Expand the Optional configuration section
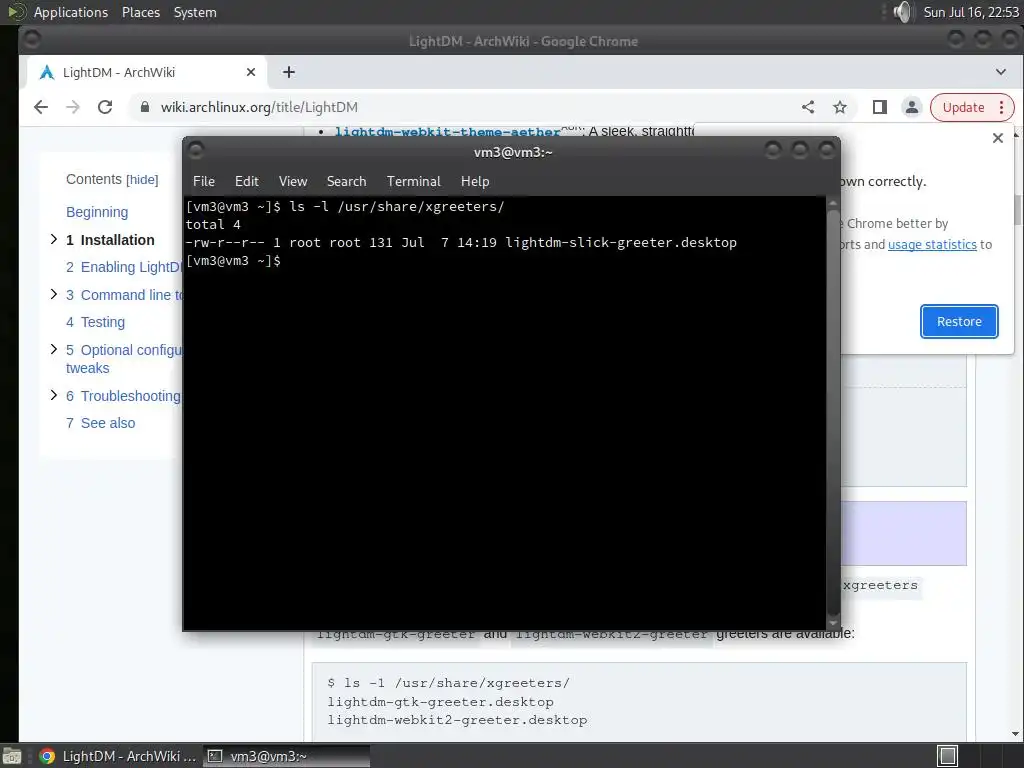This screenshot has width=1024, height=768. [54, 349]
